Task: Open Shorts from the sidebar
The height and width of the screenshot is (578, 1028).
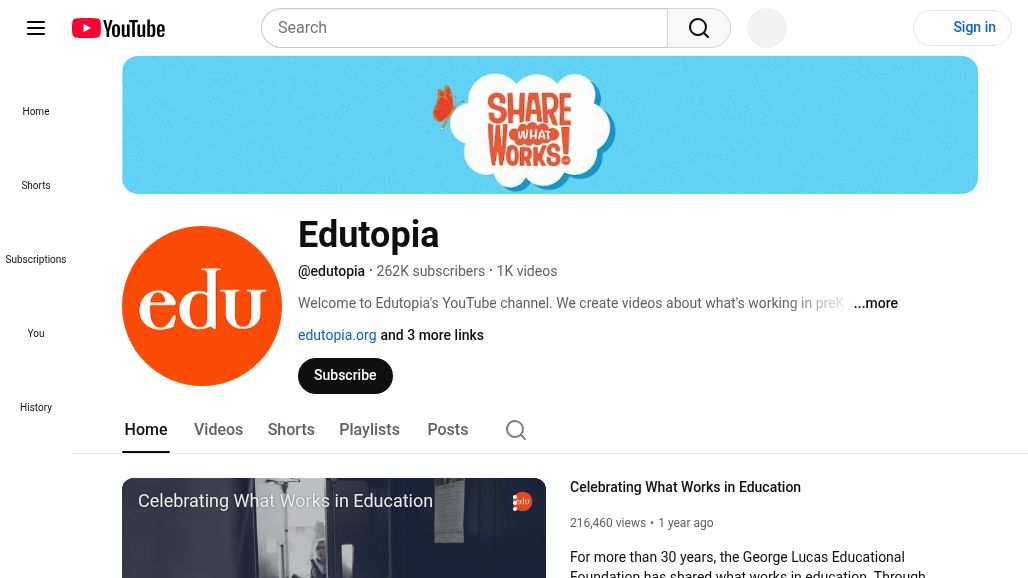Action: [36, 185]
